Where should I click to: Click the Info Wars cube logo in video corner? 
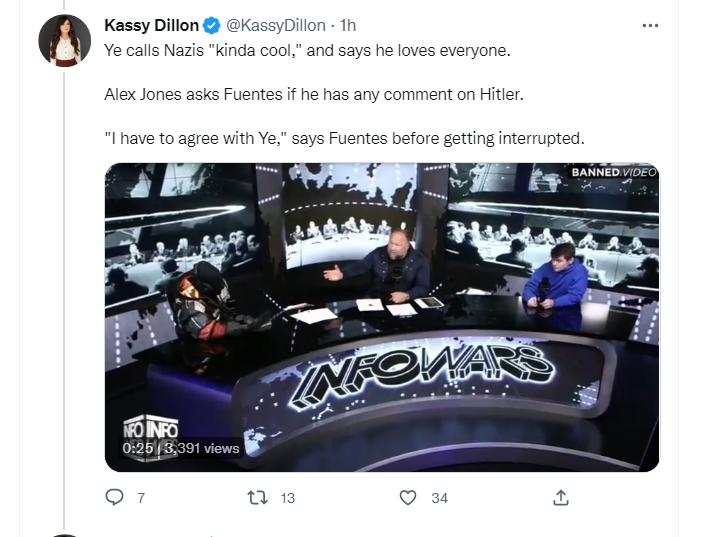point(151,436)
